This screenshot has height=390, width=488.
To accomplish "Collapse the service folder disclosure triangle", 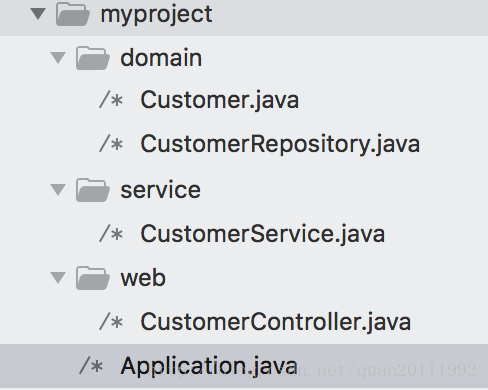I will (x=58, y=190).
